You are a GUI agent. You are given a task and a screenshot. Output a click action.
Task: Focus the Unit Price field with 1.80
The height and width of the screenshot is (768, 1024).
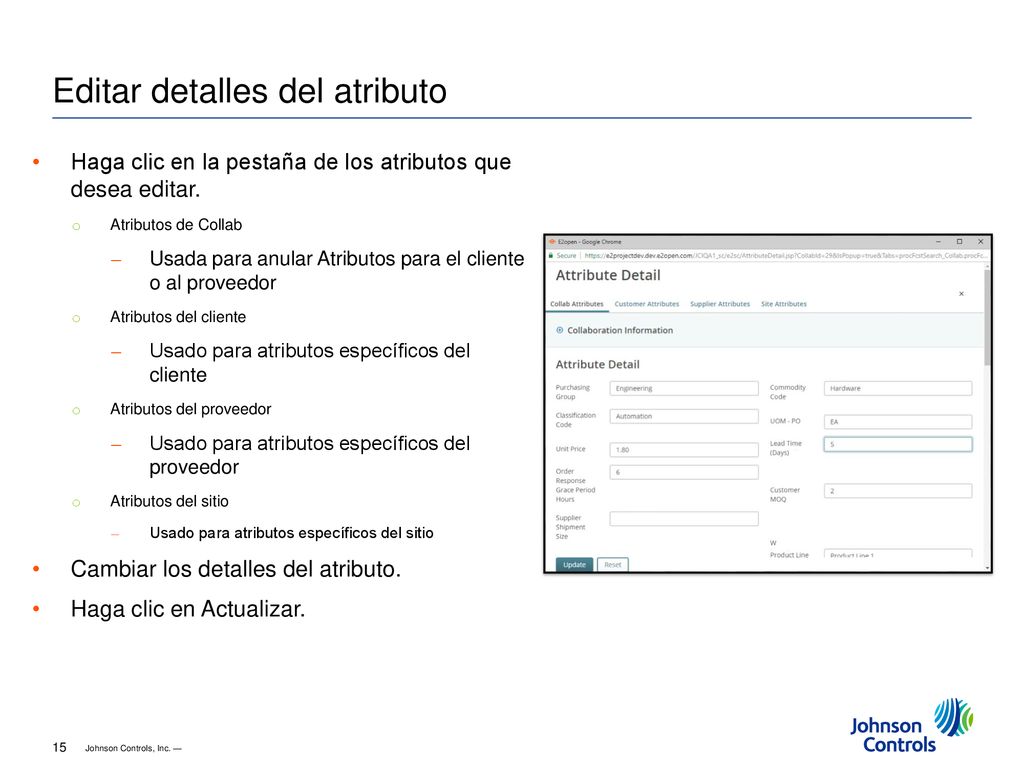[x=684, y=449]
